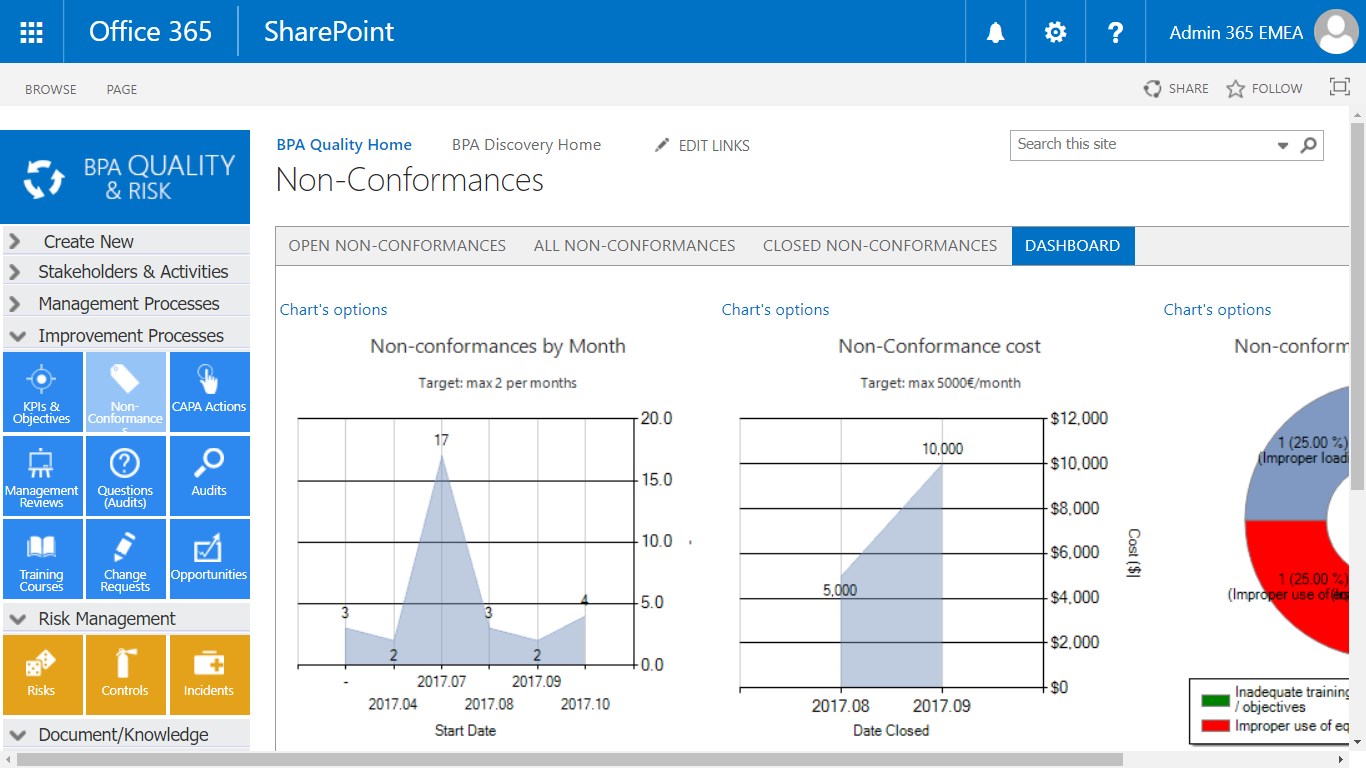Click inside the Search this site box
This screenshot has width=1366, height=768.
(1140, 144)
